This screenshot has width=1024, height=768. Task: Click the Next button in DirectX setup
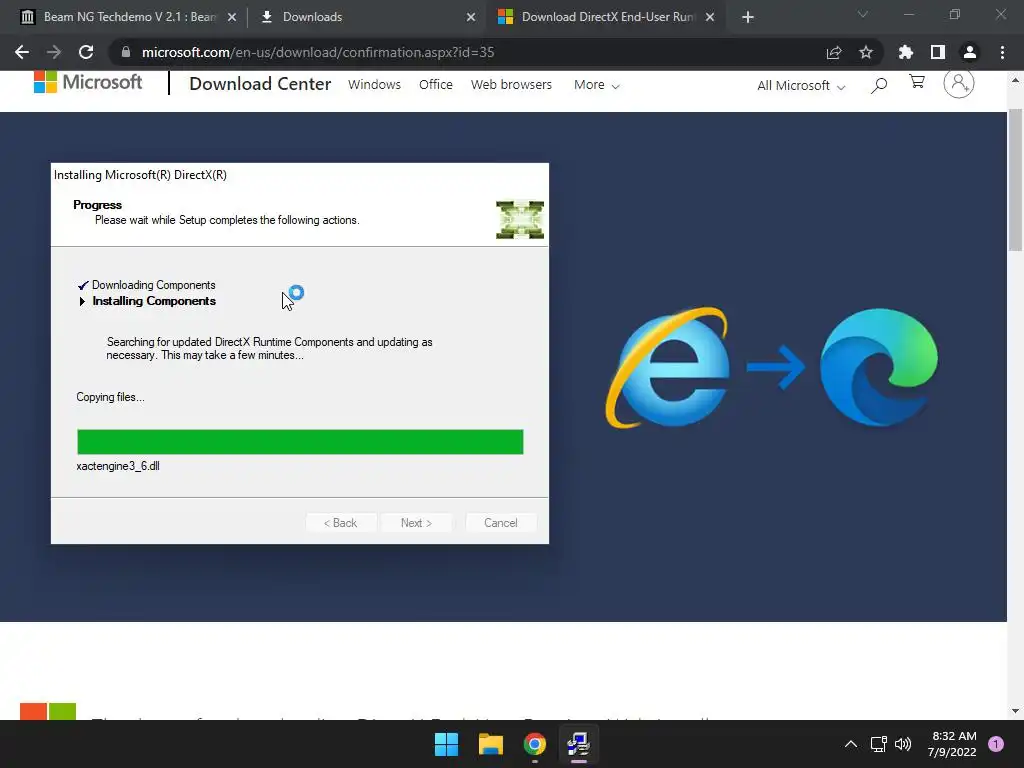point(416,522)
